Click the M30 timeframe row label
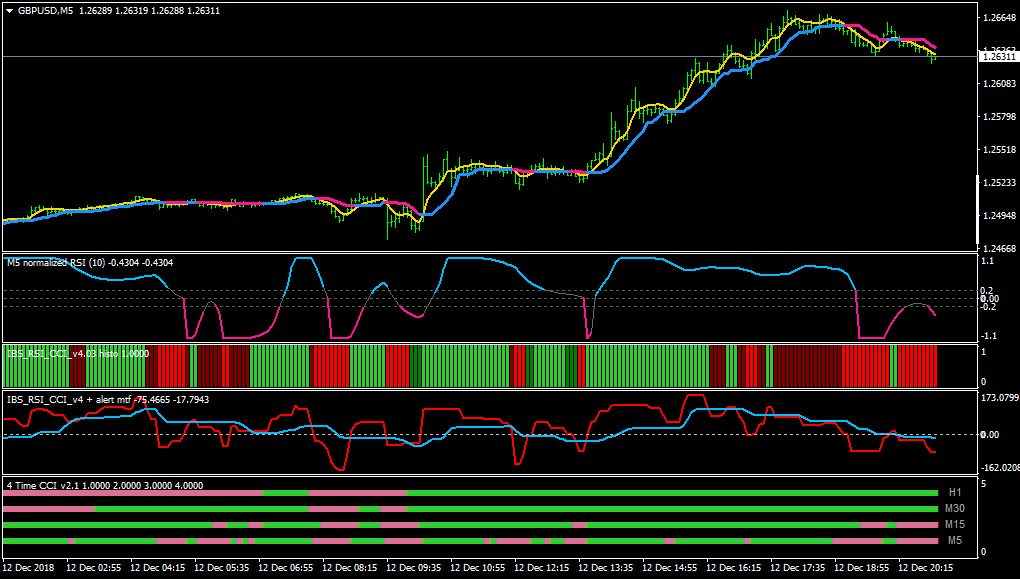The height and width of the screenshot is (579, 1020). (x=954, y=508)
